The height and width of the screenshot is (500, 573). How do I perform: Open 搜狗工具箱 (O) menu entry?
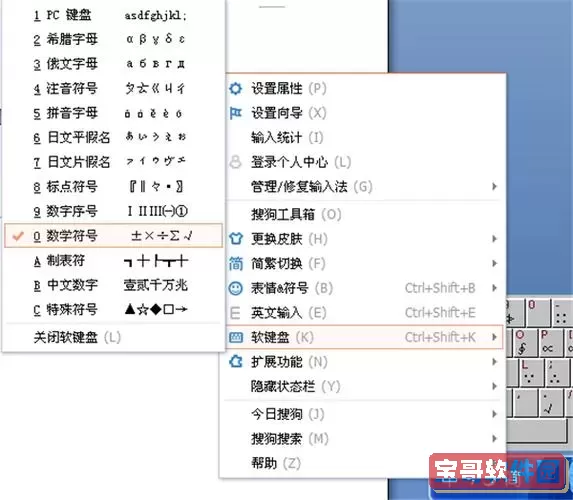(x=364, y=214)
